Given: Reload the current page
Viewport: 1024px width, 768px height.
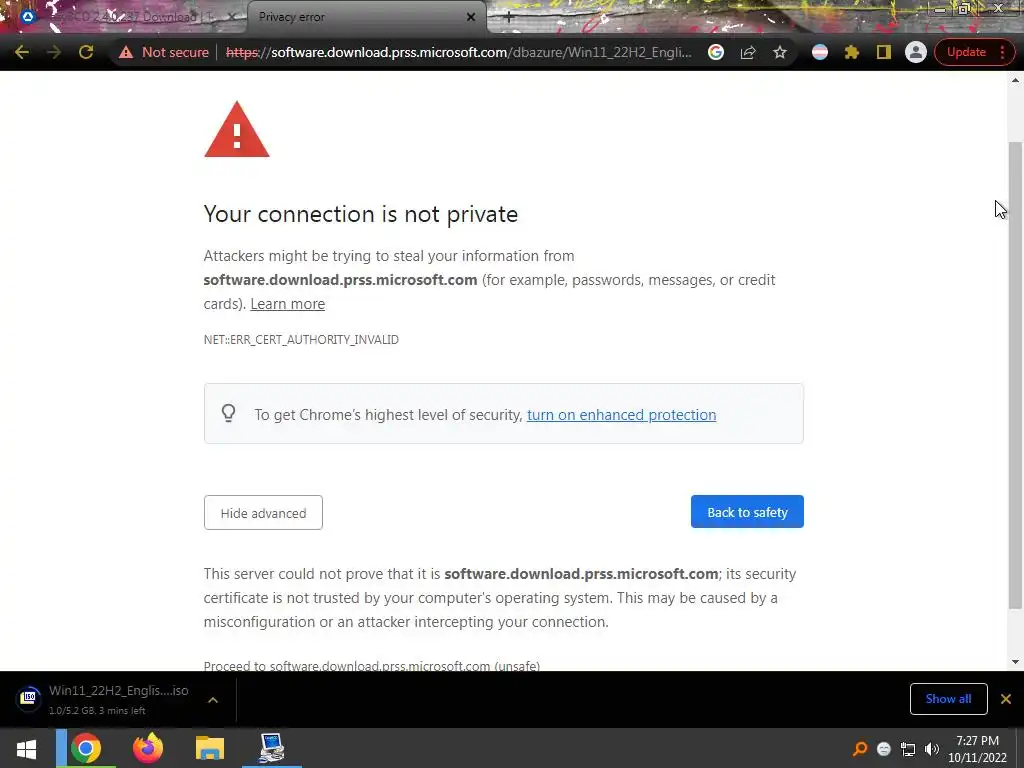Looking at the screenshot, I should (86, 52).
